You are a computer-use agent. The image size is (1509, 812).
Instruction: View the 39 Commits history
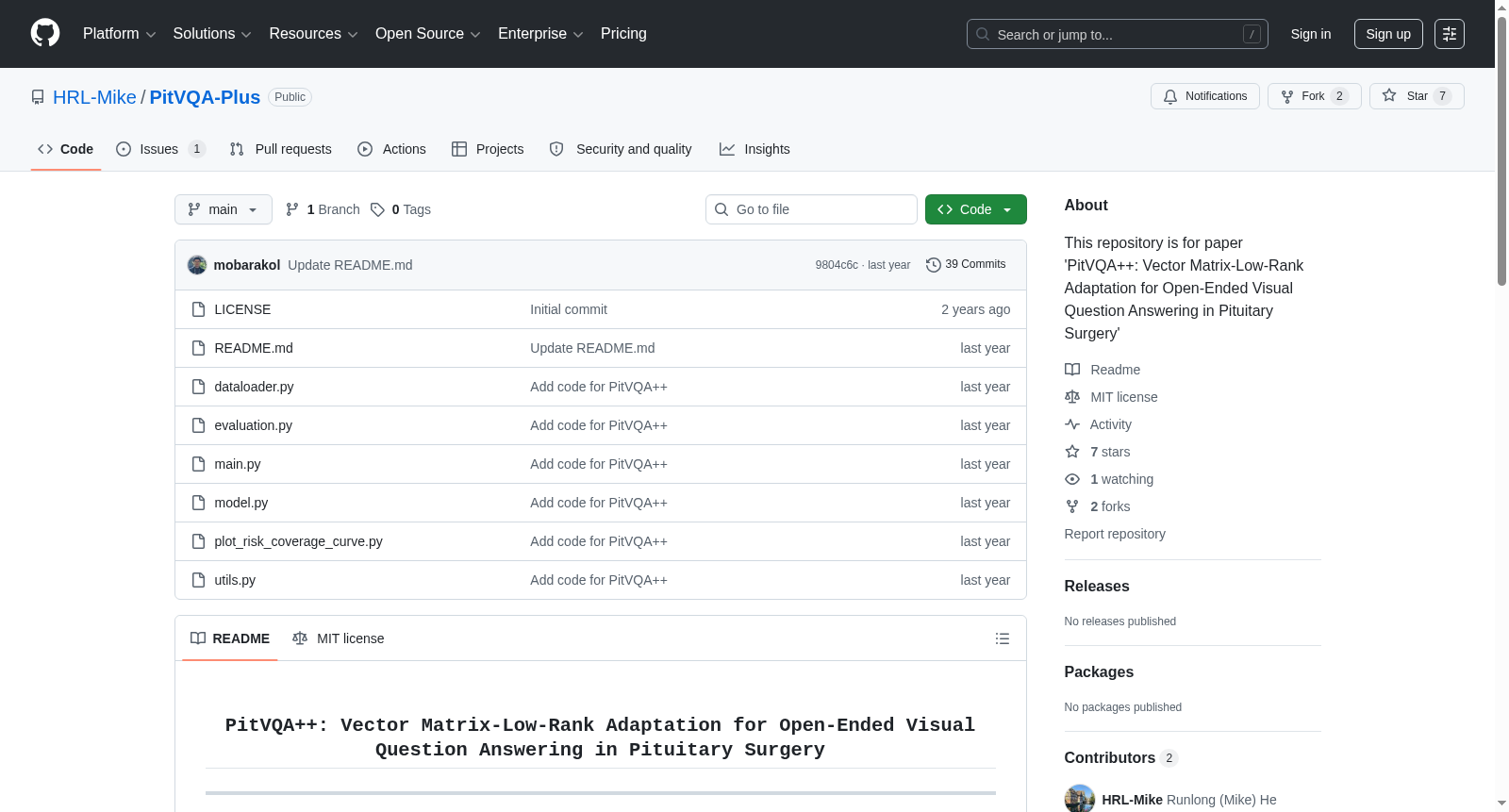coord(966,264)
